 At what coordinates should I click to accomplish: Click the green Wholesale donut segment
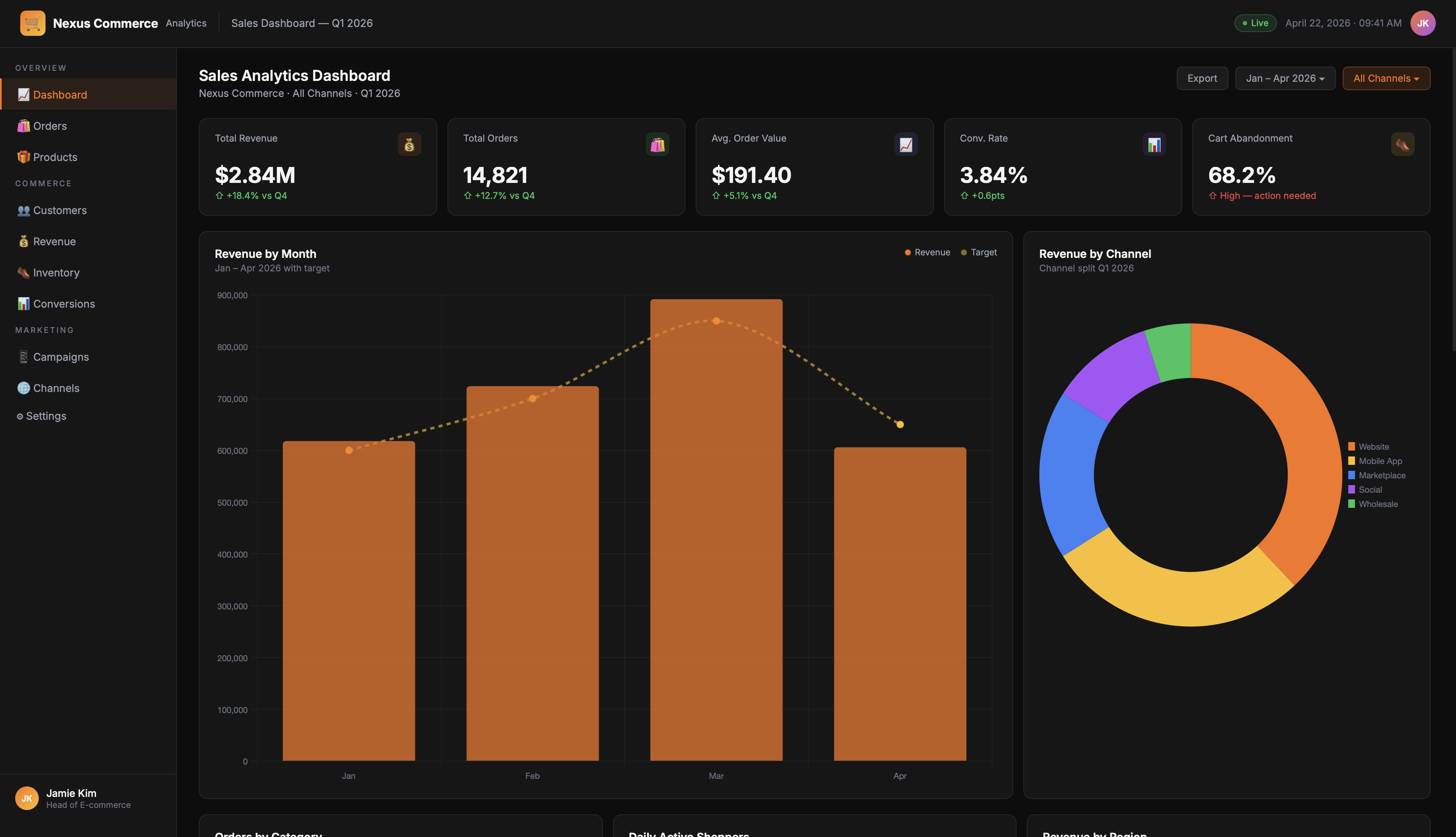[x=1171, y=352]
